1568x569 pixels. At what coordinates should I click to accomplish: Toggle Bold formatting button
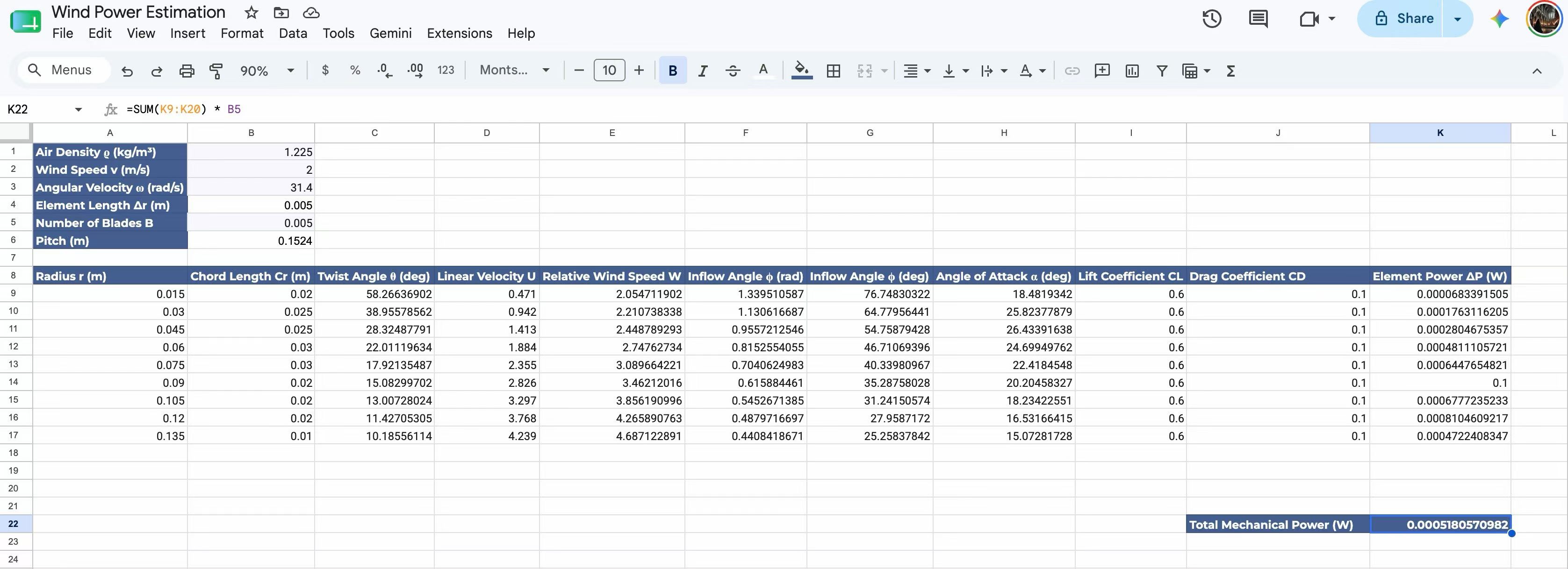click(673, 71)
